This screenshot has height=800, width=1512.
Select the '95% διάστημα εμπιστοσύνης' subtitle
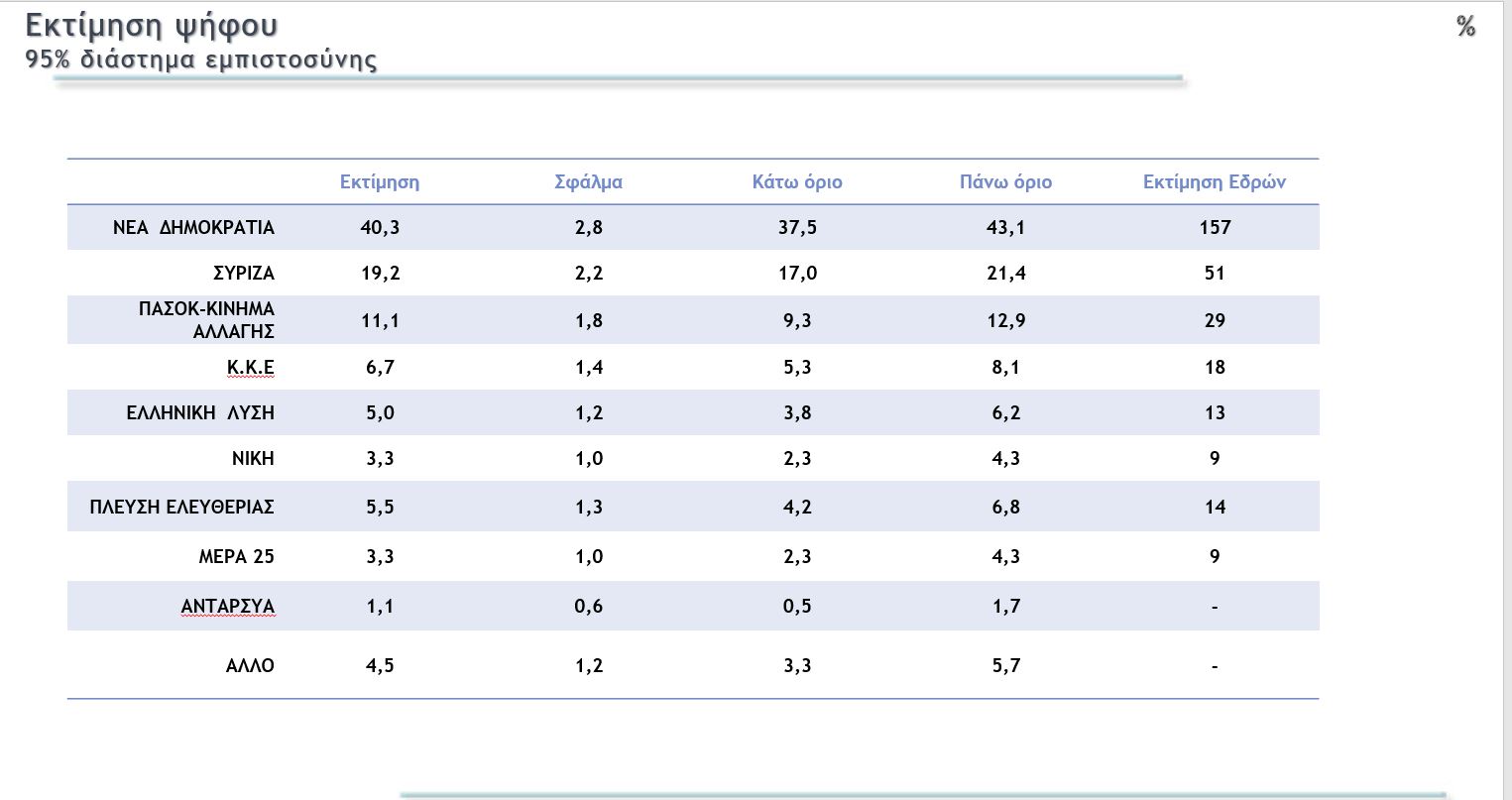201,59
